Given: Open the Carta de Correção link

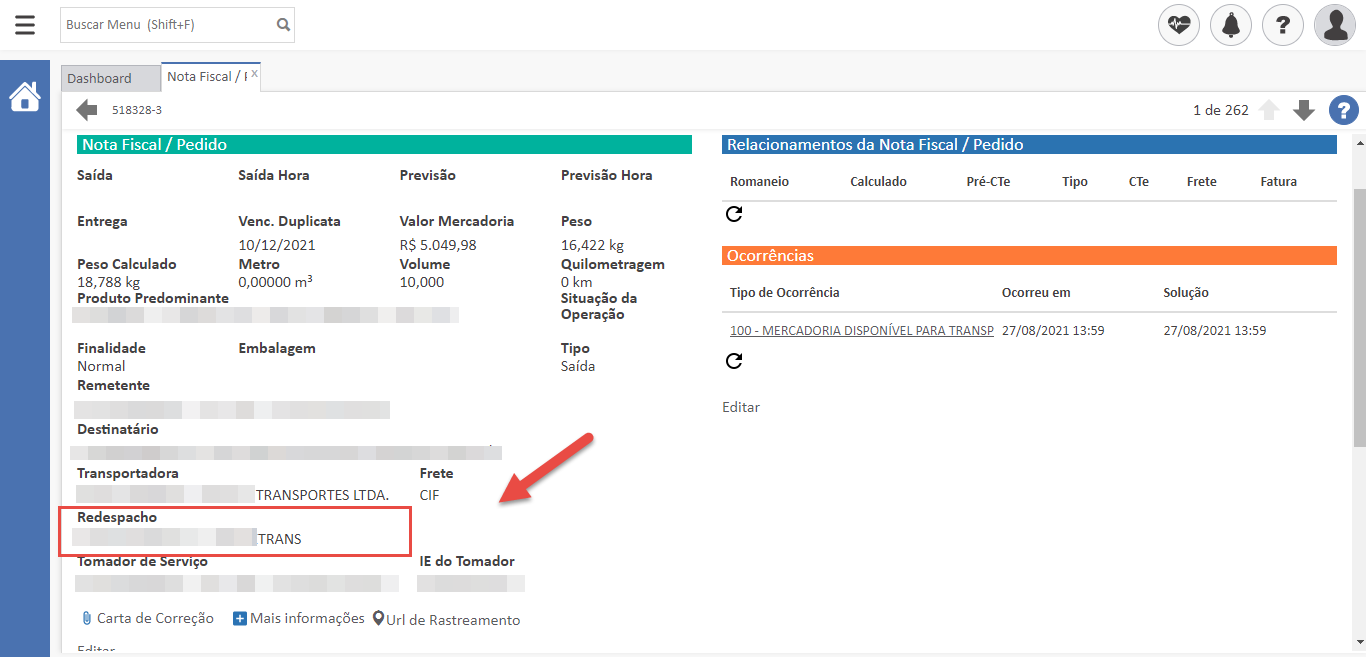Looking at the screenshot, I should 154,618.
